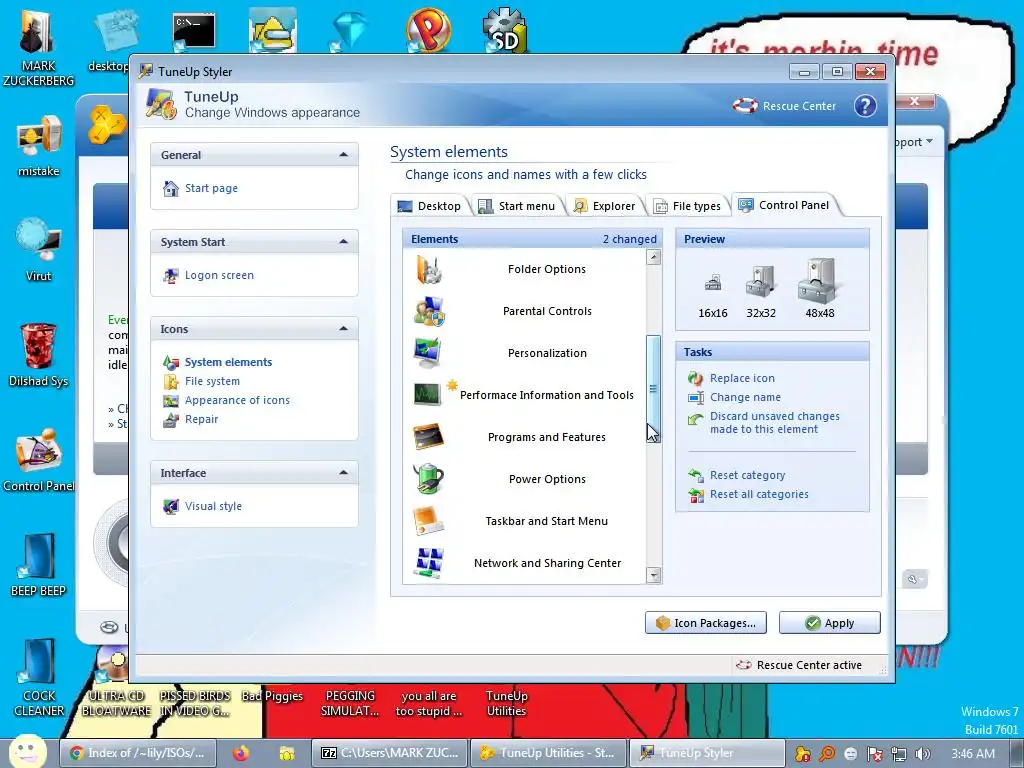The height and width of the screenshot is (768, 1024).
Task: Open Firefox from the taskbar
Action: click(241, 753)
